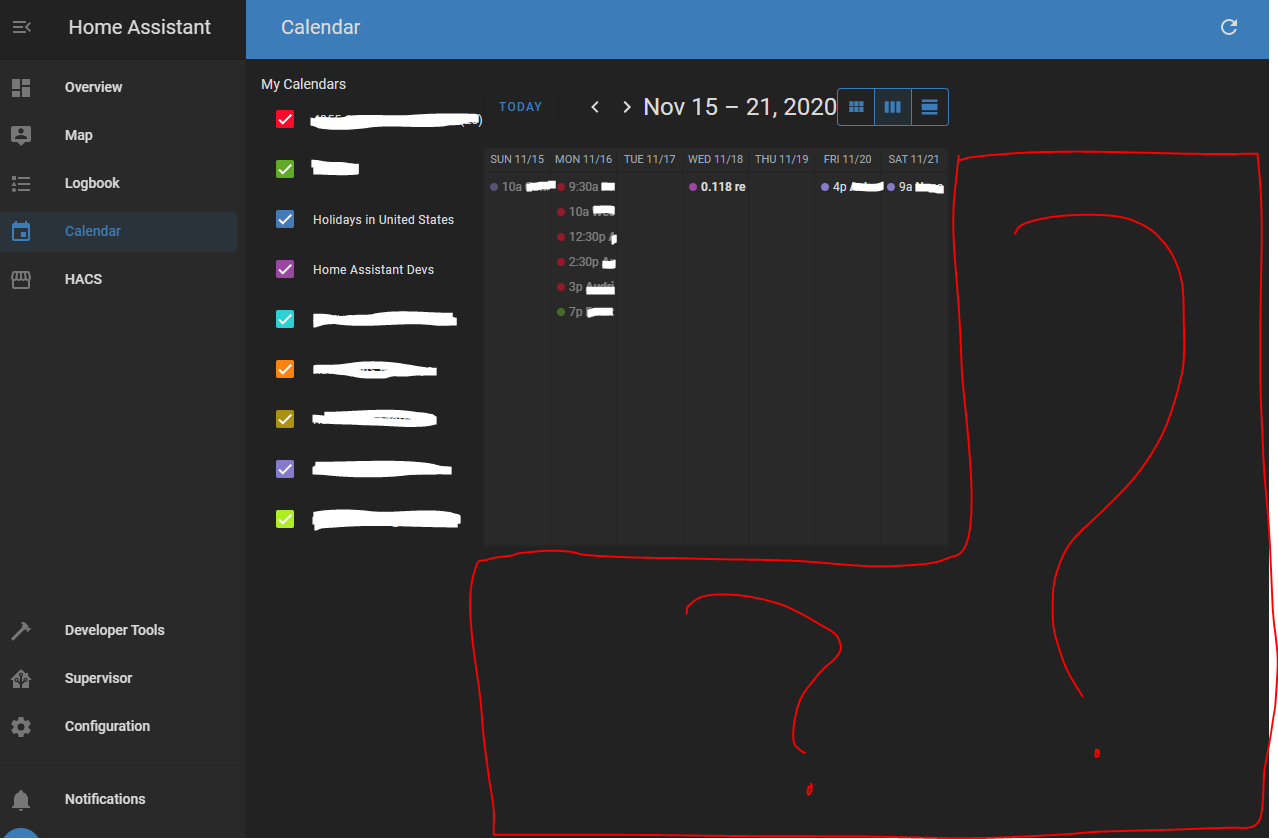Refresh the calendar with the reload icon

point(1230,27)
